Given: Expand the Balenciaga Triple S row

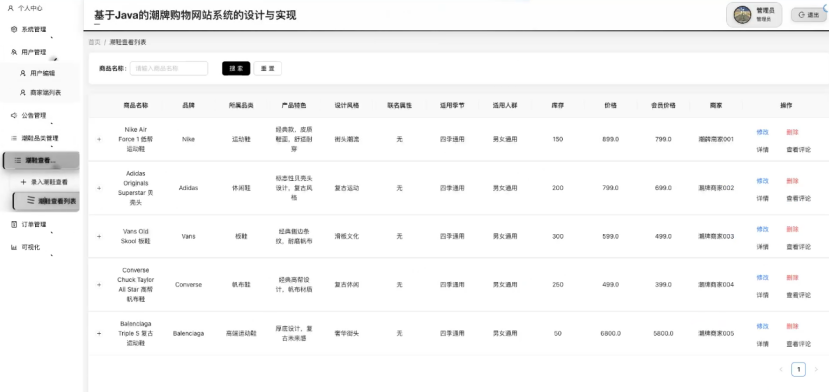Looking at the screenshot, I should point(99,333).
